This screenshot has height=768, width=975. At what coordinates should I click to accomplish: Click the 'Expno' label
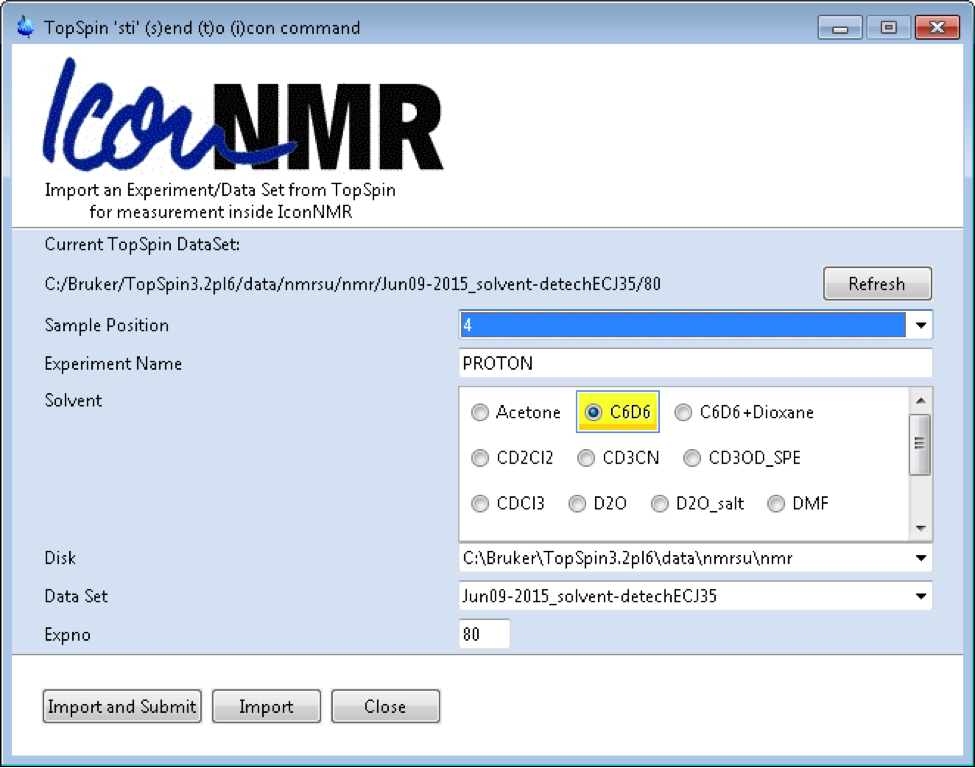(x=67, y=635)
